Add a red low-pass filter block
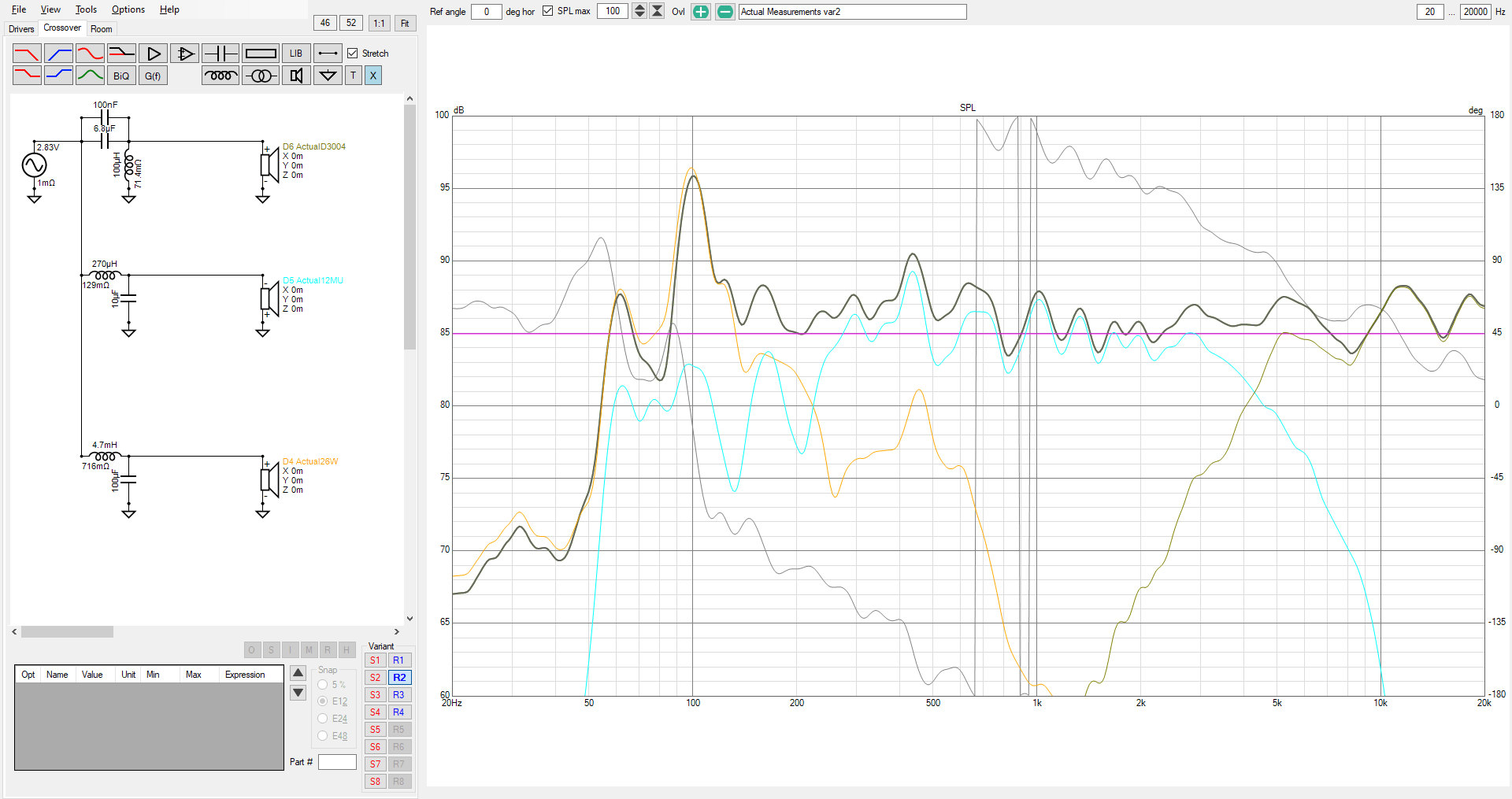Viewport: 1512px width, 799px height. pyautogui.click(x=27, y=54)
